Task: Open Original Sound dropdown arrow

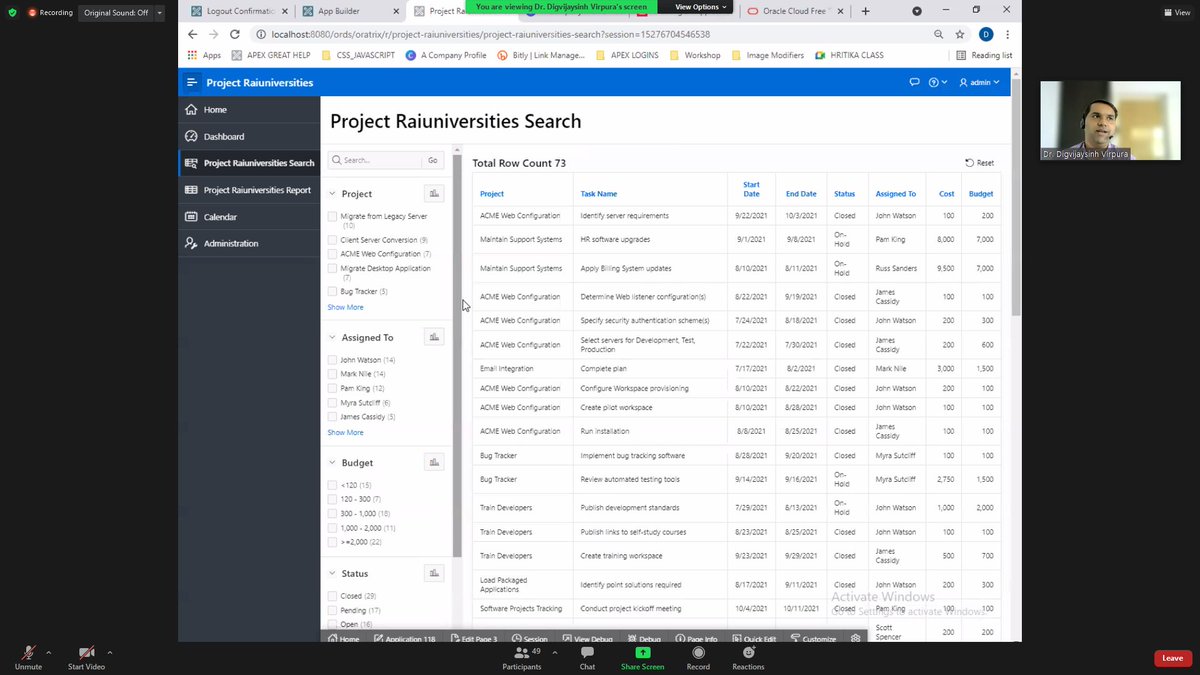Action: pyautogui.click(x=159, y=13)
